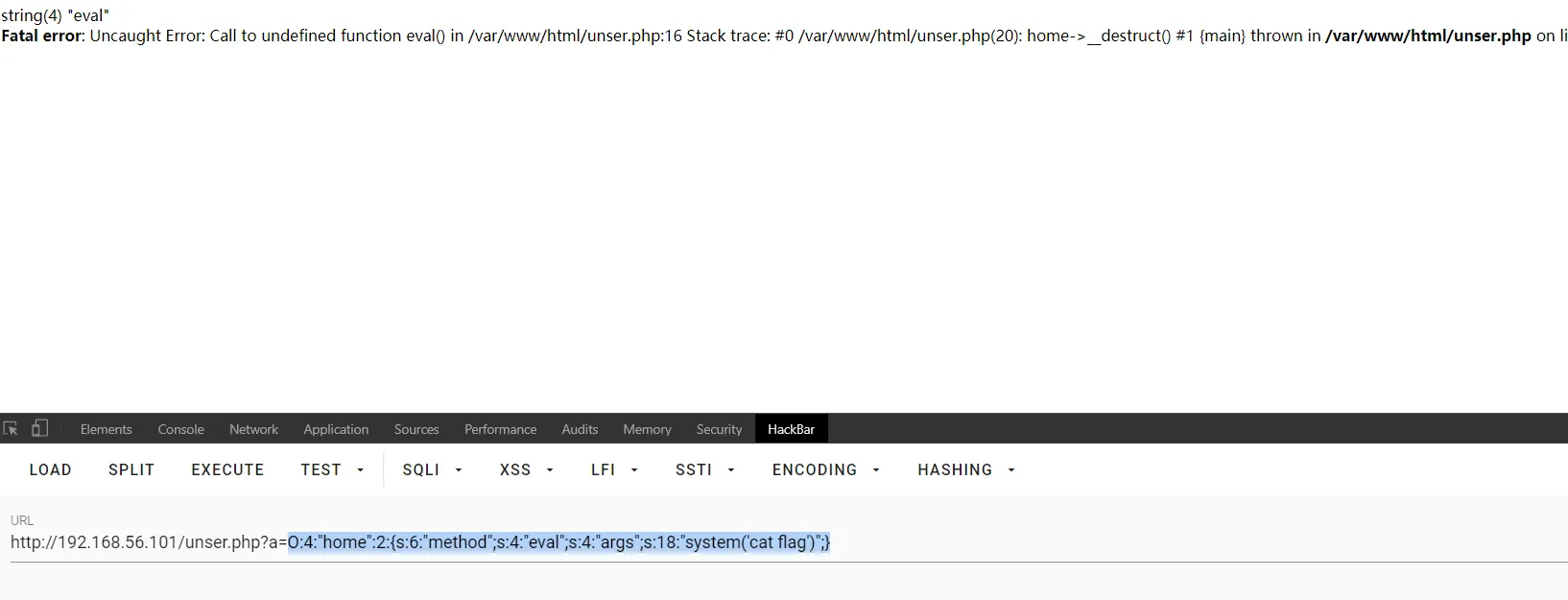
Task: Switch to the Console tab
Action: tap(181, 429)
